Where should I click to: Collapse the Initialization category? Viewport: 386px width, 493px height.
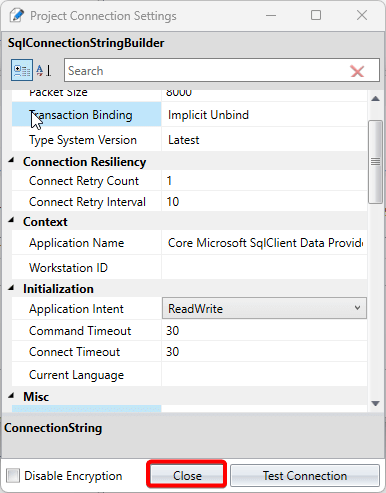[11, 288]
